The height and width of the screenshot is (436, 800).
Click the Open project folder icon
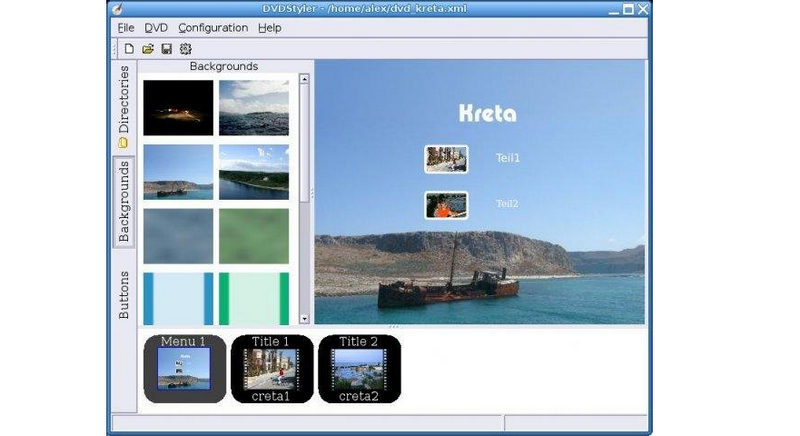click(x=148, y=49)
